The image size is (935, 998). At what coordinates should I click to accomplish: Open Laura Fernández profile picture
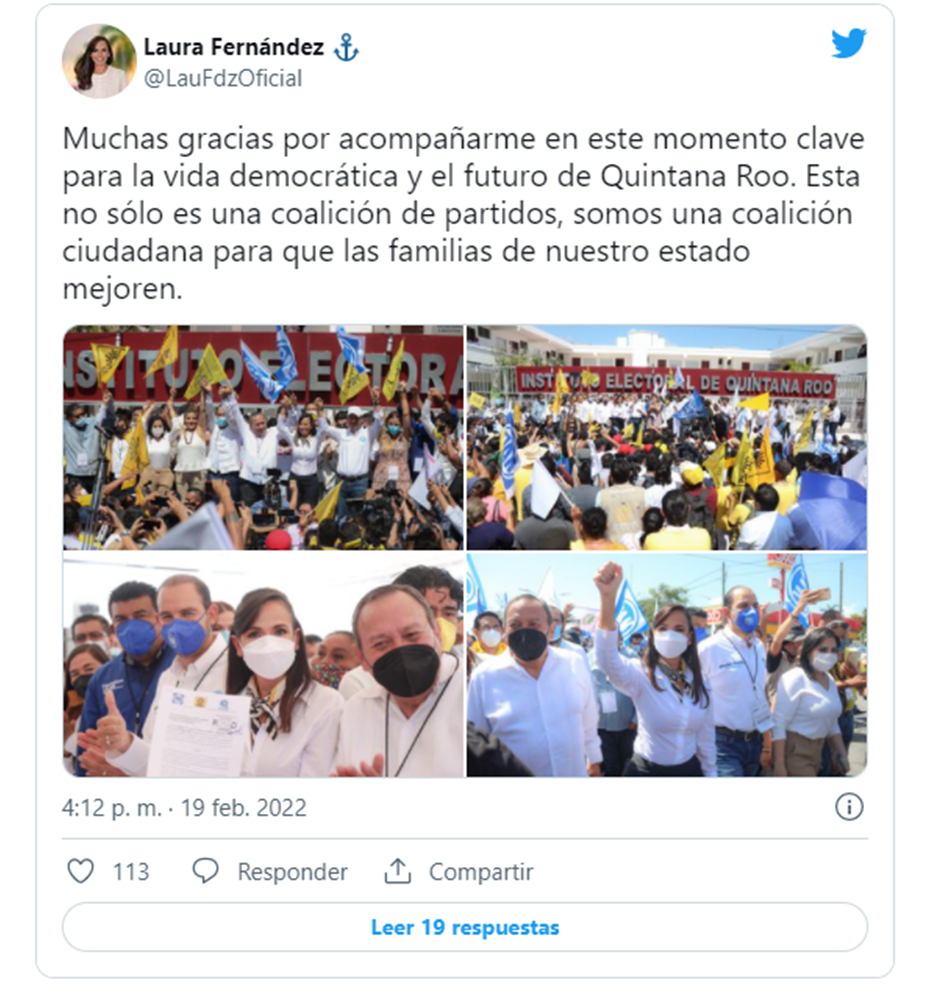point(99,61)
